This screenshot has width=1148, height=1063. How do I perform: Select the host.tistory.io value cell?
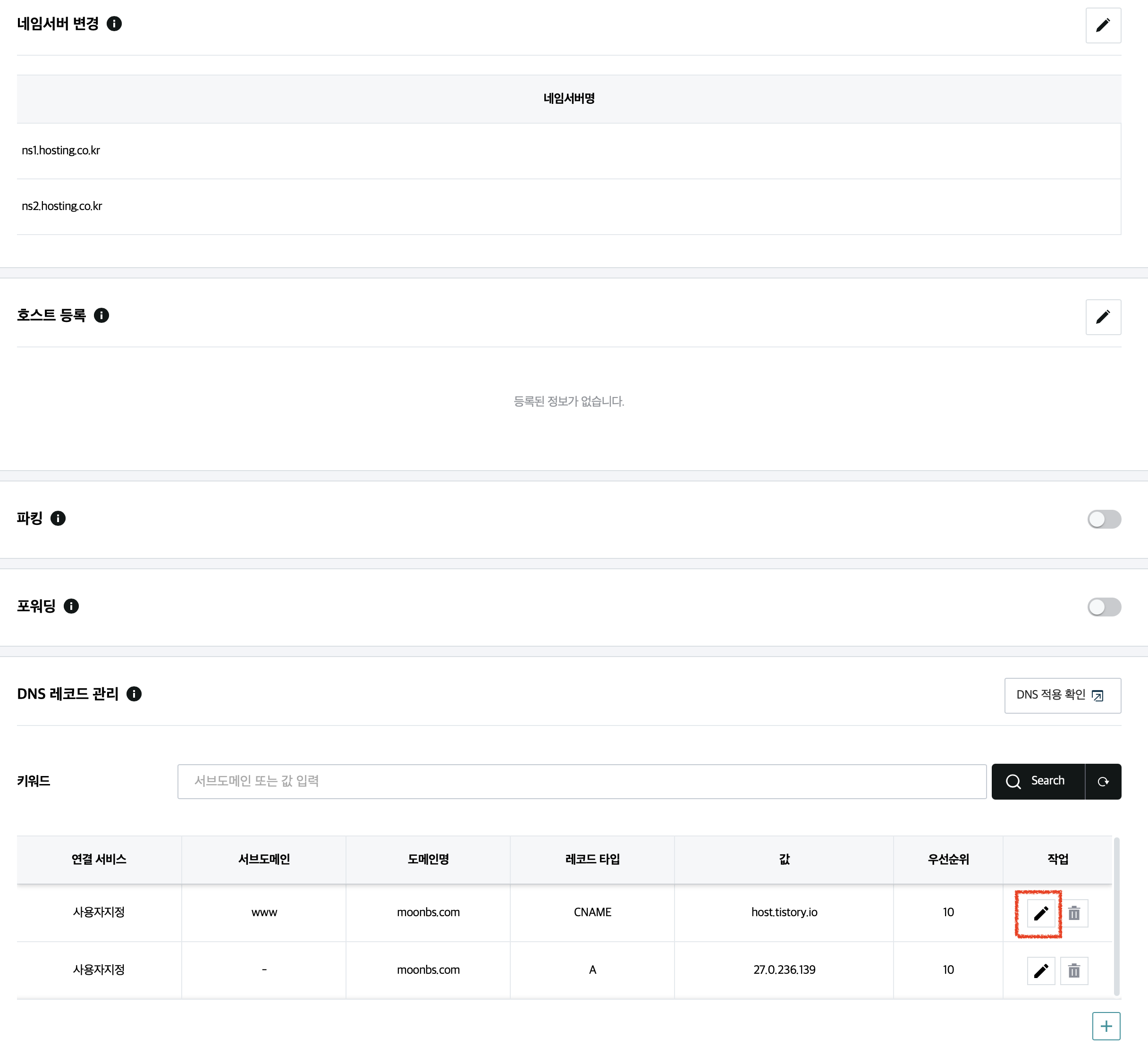tap(784, 912)
